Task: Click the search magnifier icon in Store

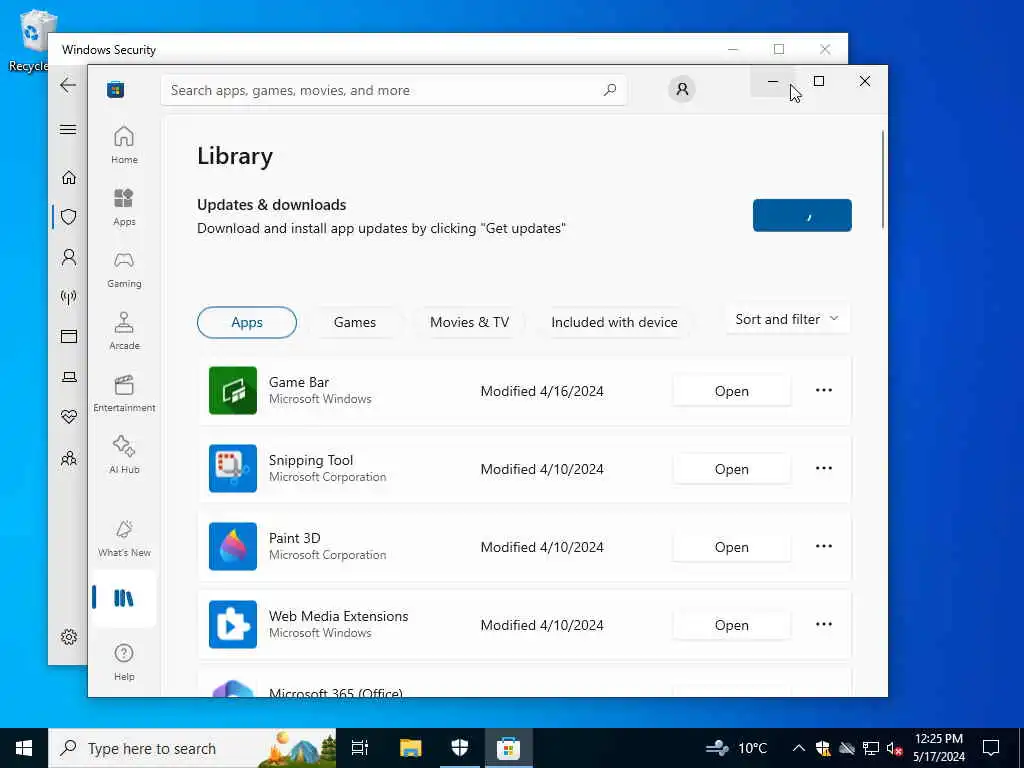Action: pos(609,89)
